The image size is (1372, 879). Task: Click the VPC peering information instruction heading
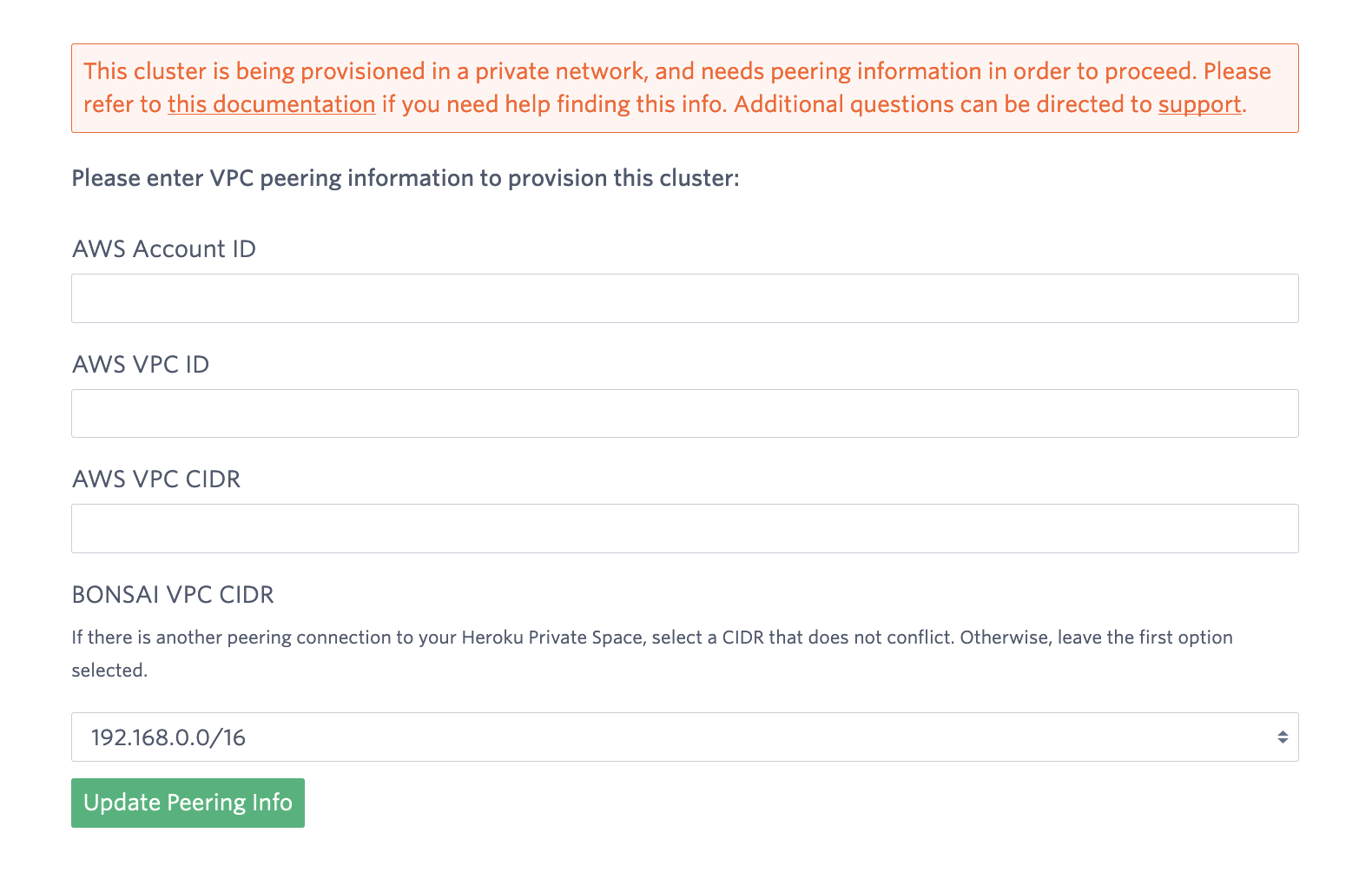pos(406,178)
